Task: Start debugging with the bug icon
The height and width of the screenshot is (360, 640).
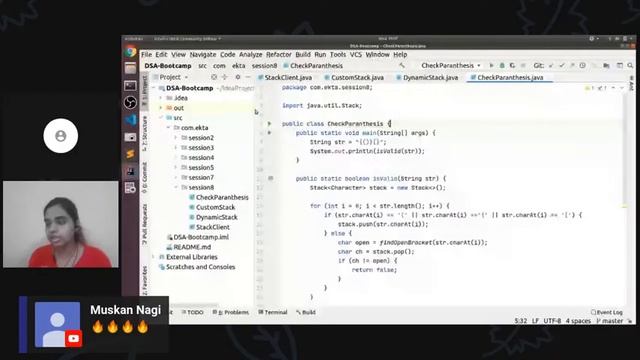Action: click(502, 65)
